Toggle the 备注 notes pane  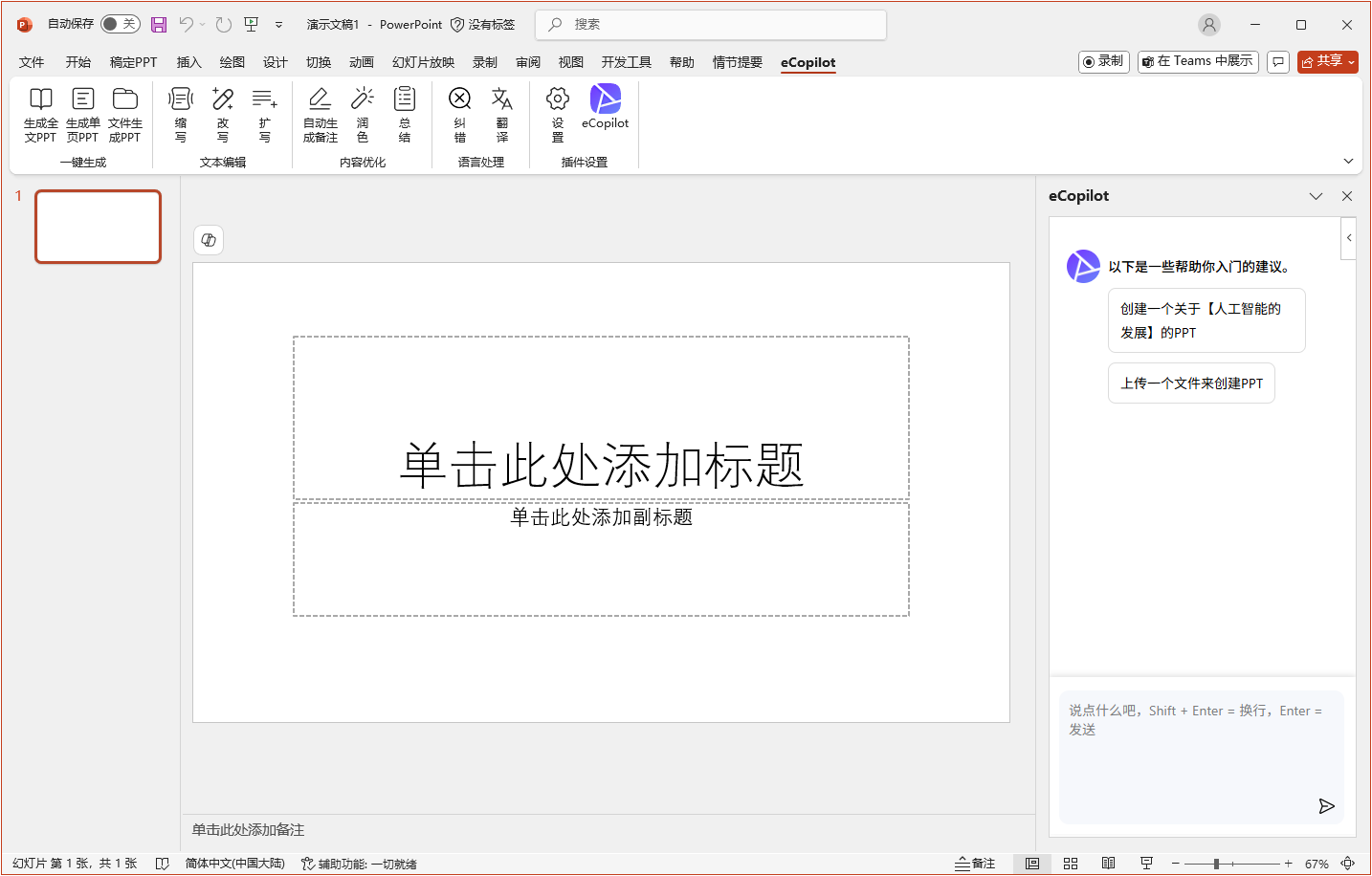(x=975, y=863)
